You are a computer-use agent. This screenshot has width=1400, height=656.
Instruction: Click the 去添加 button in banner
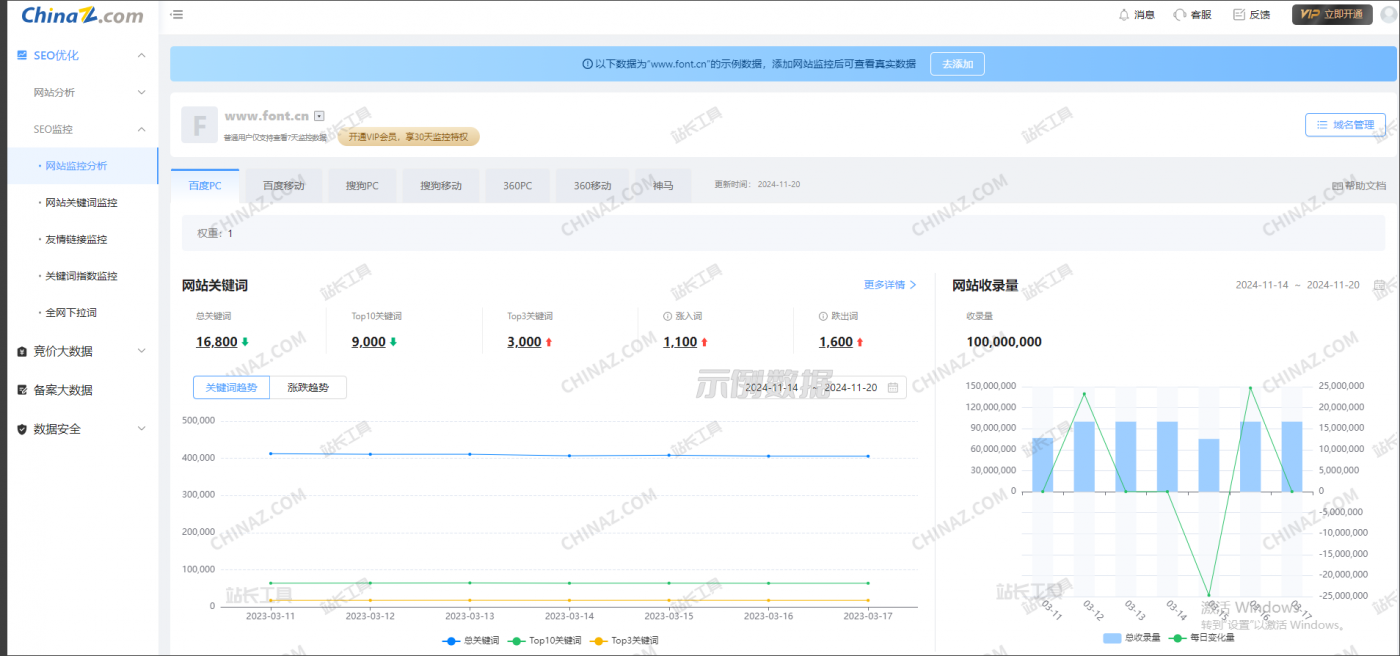[x=957, y=64]
